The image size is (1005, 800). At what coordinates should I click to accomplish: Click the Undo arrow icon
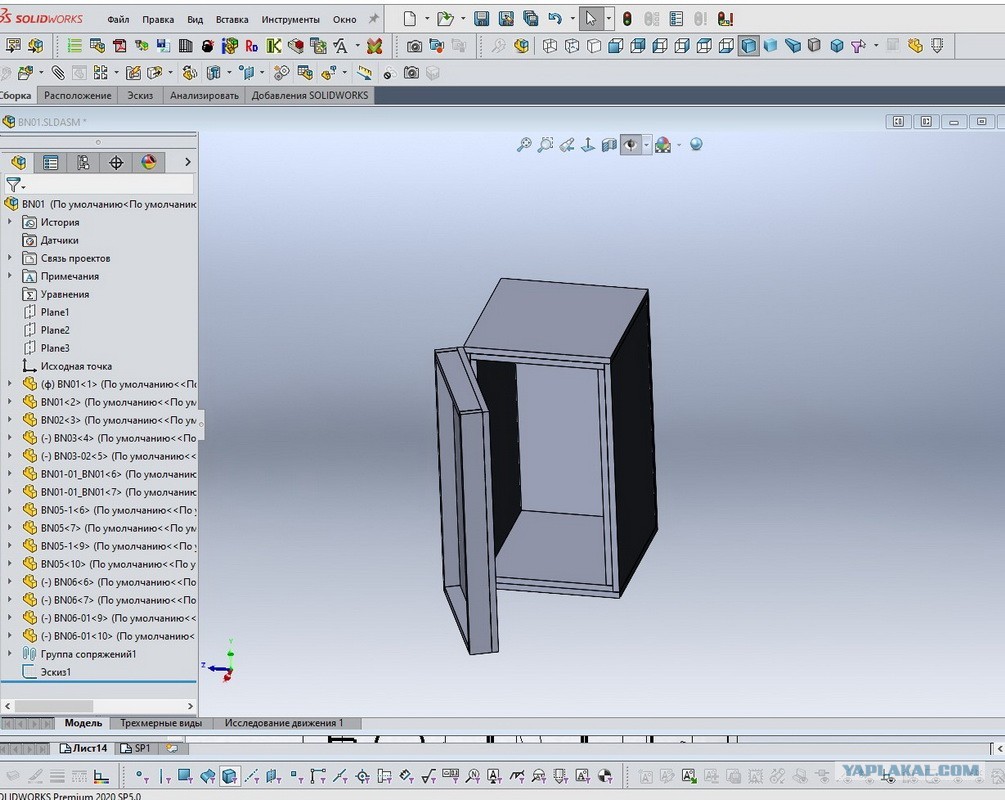pyautogui.click(x=555, y=19)
